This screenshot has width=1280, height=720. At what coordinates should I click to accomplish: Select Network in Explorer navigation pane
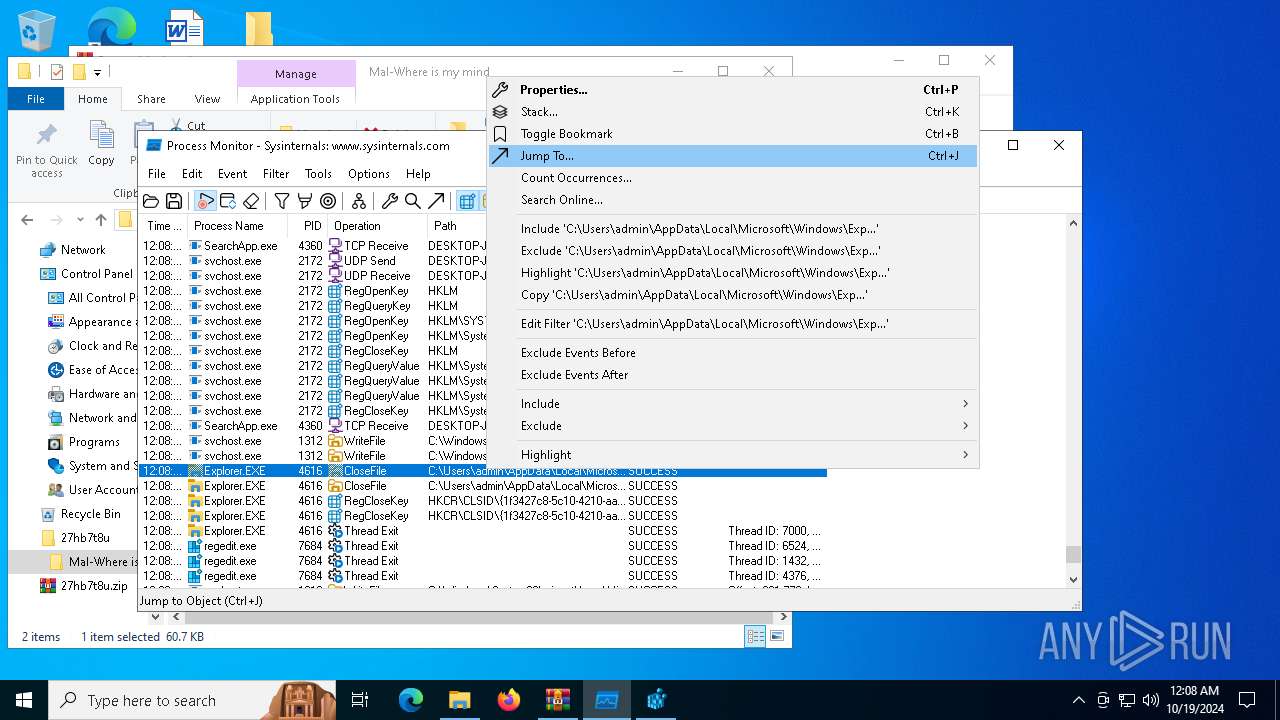click(x=83, y=250)
